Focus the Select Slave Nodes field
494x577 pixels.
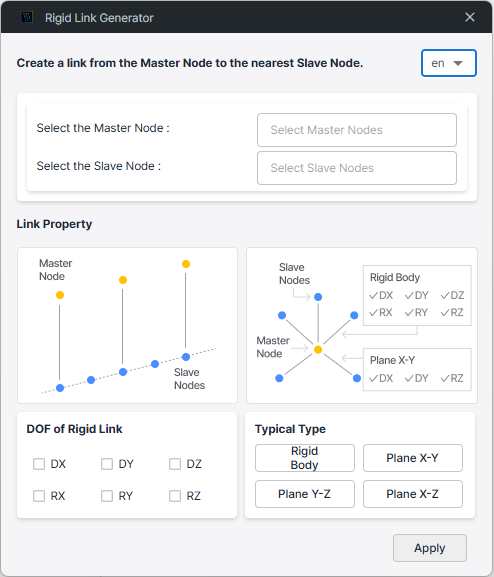(357, 168)
